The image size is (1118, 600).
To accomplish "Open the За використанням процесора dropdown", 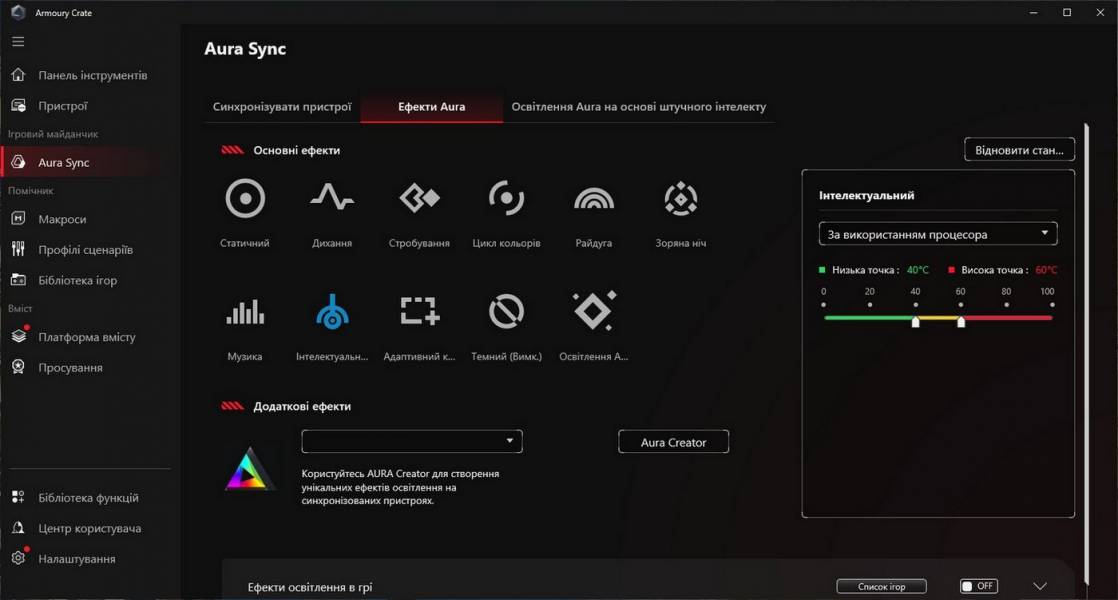I will pyautogui.click(x=938, y=234).
